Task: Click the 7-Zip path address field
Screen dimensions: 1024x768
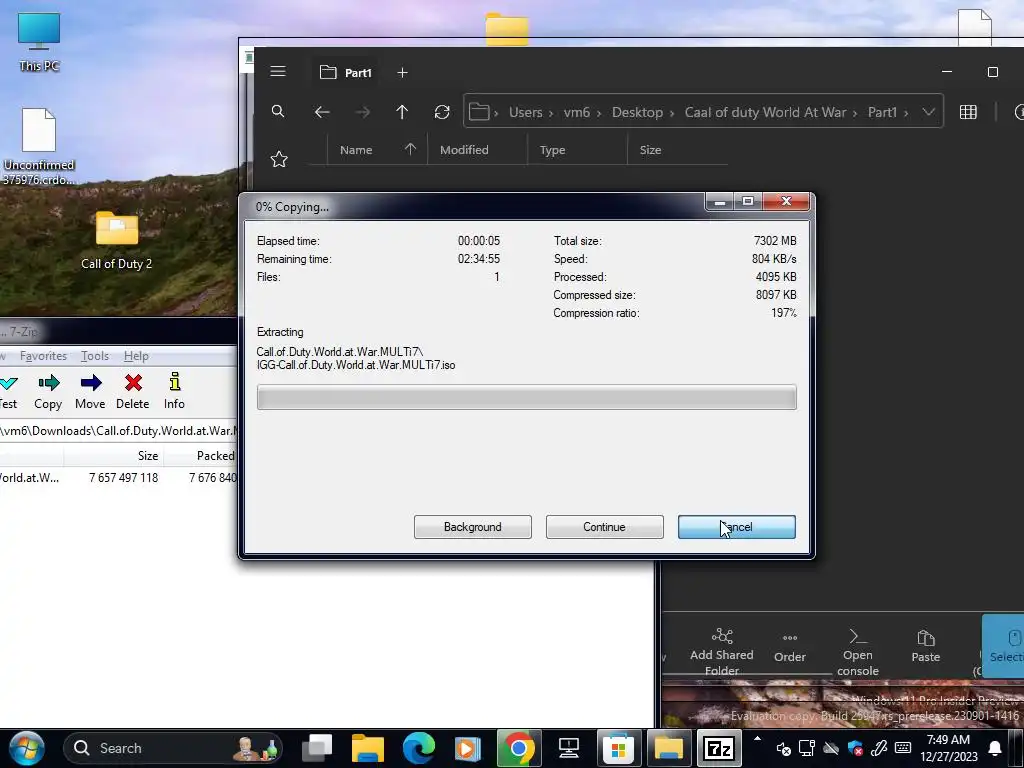Action: point(118,431)
